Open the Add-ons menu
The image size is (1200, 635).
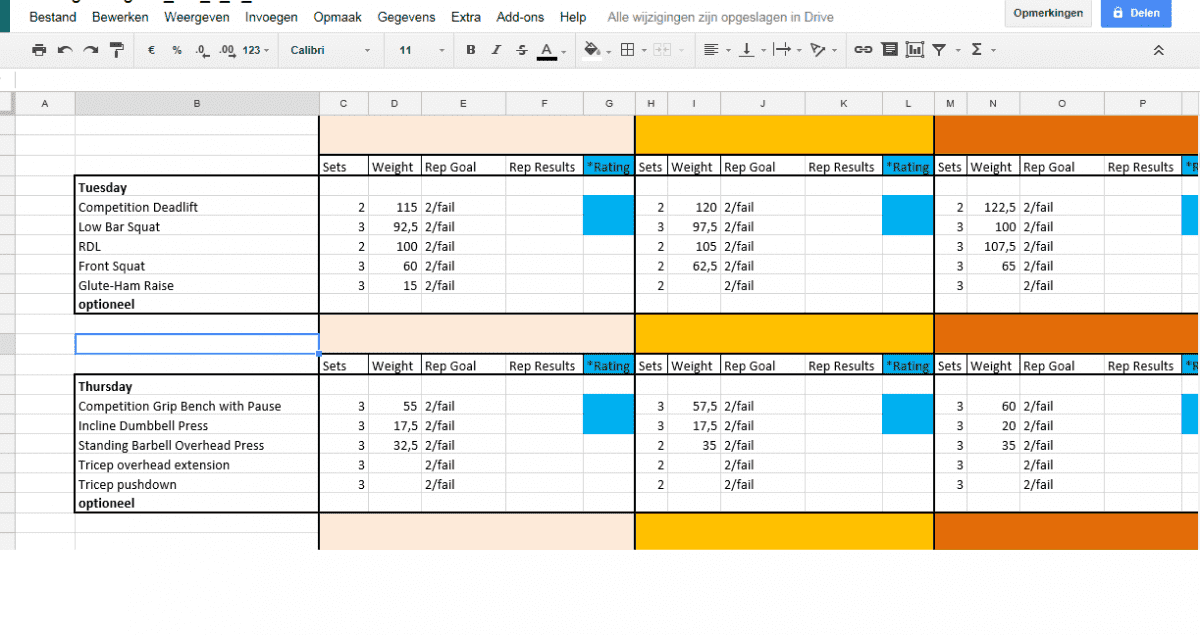520,17
